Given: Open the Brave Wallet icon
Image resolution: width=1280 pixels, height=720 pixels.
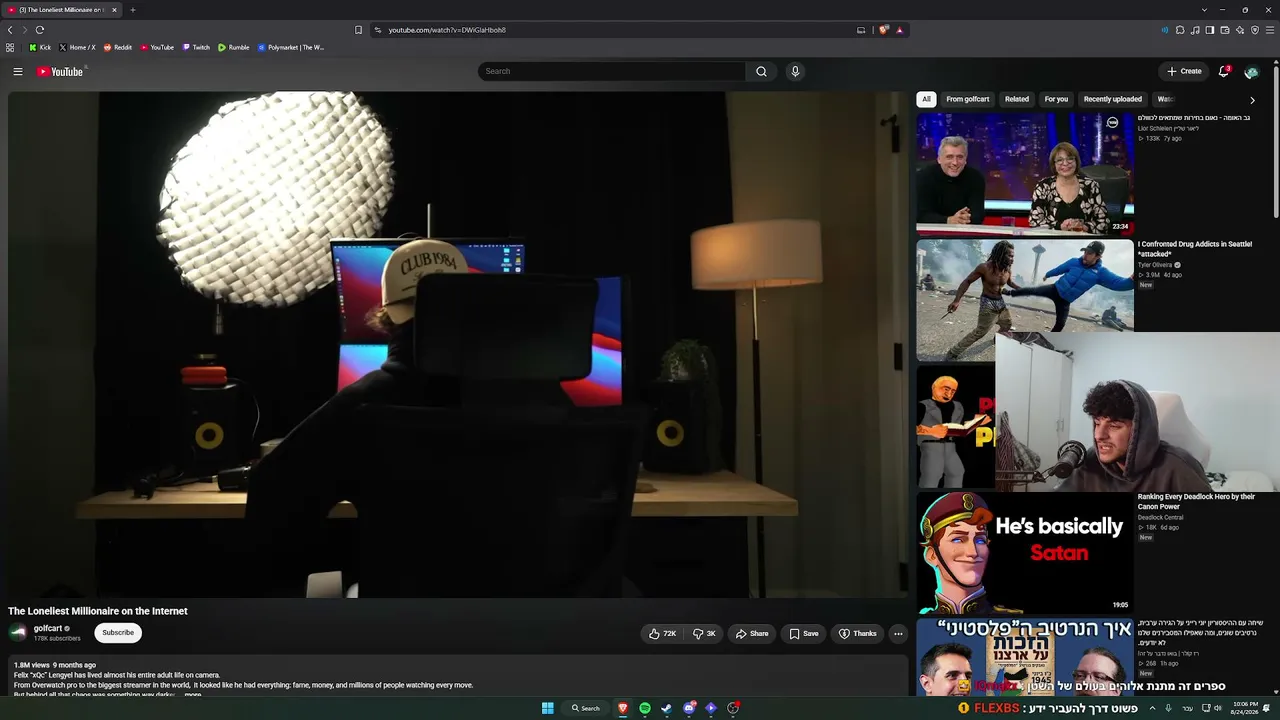Looking at the screenshot, I should coord(1225,30).
